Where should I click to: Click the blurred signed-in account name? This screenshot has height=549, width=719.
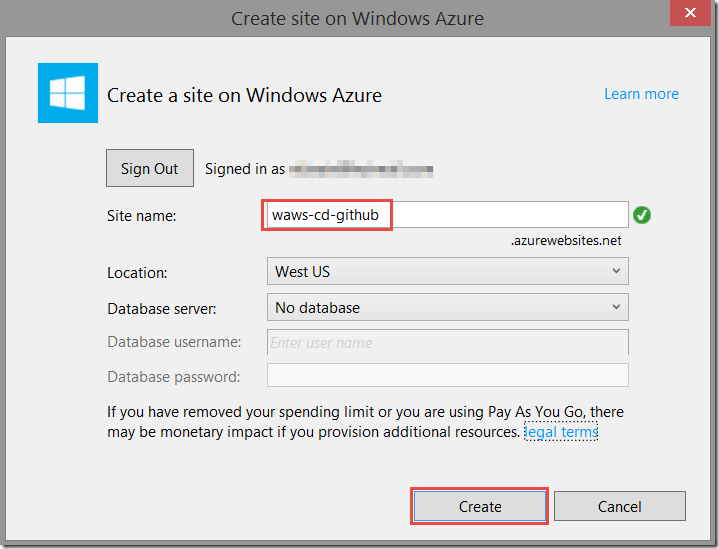[361, 169]
